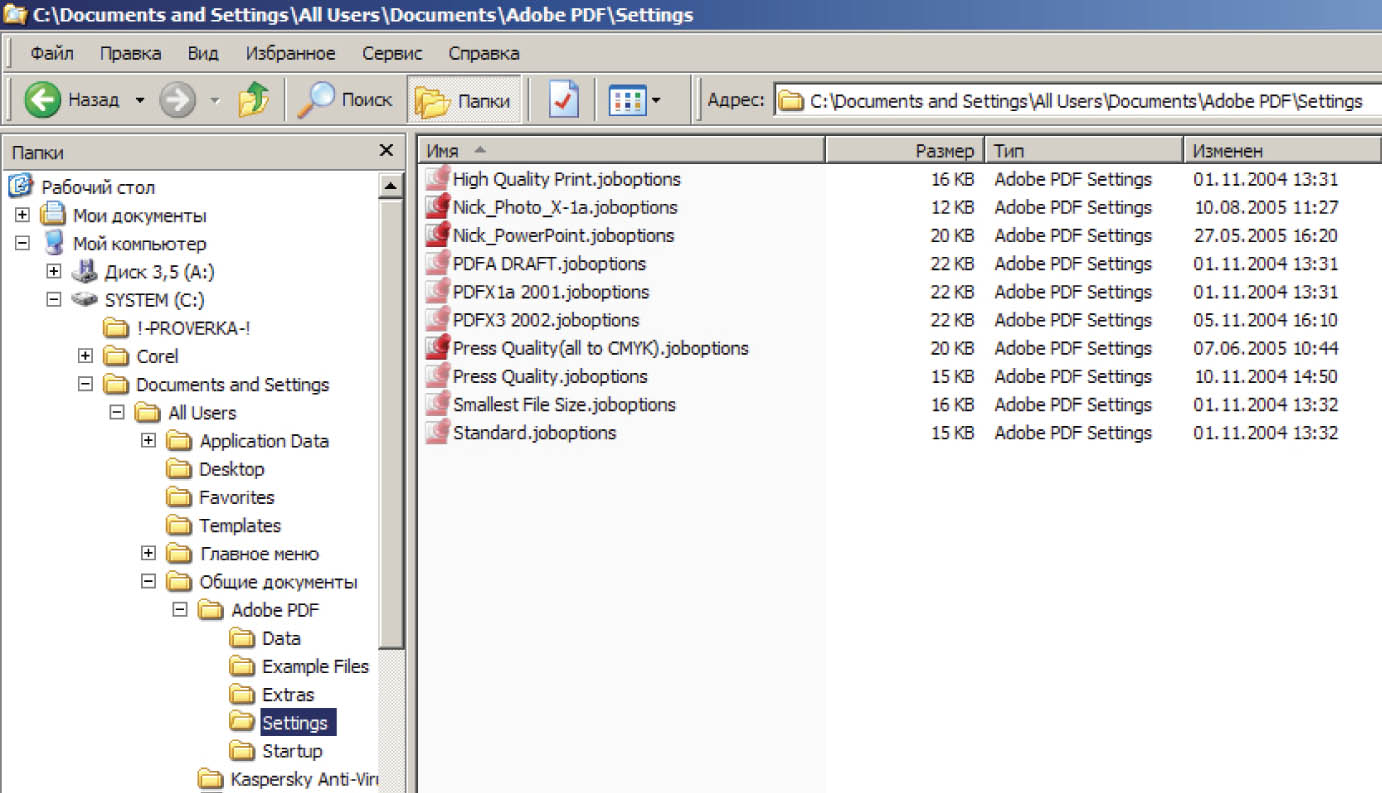Open the Правка menu
Image resolution: width=1382 pixels, height=793 pixels.
(131, 53)
